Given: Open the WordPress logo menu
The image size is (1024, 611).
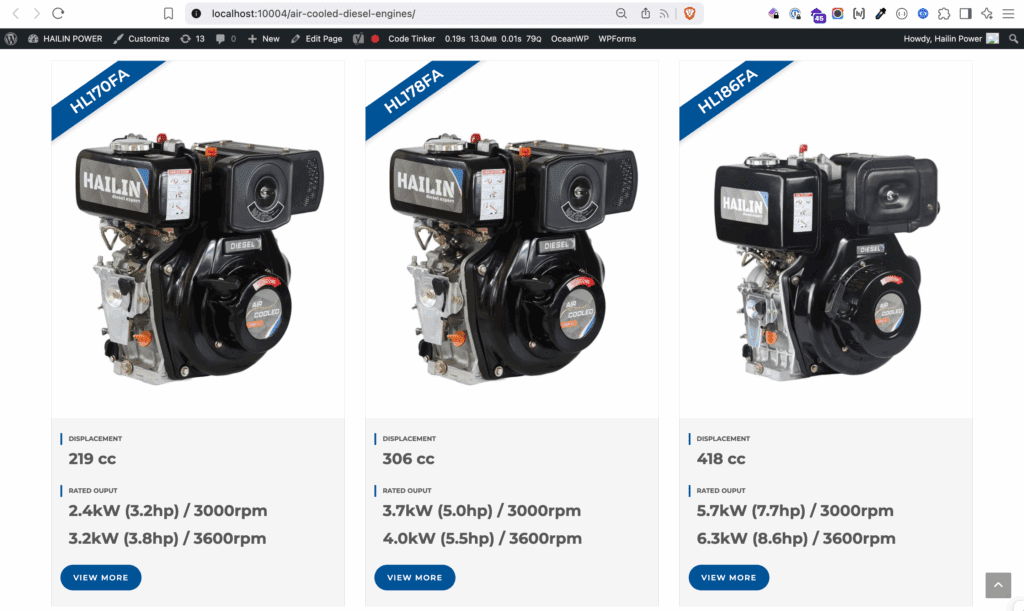Looking at the screenshot, I should [x=10, y=39].
